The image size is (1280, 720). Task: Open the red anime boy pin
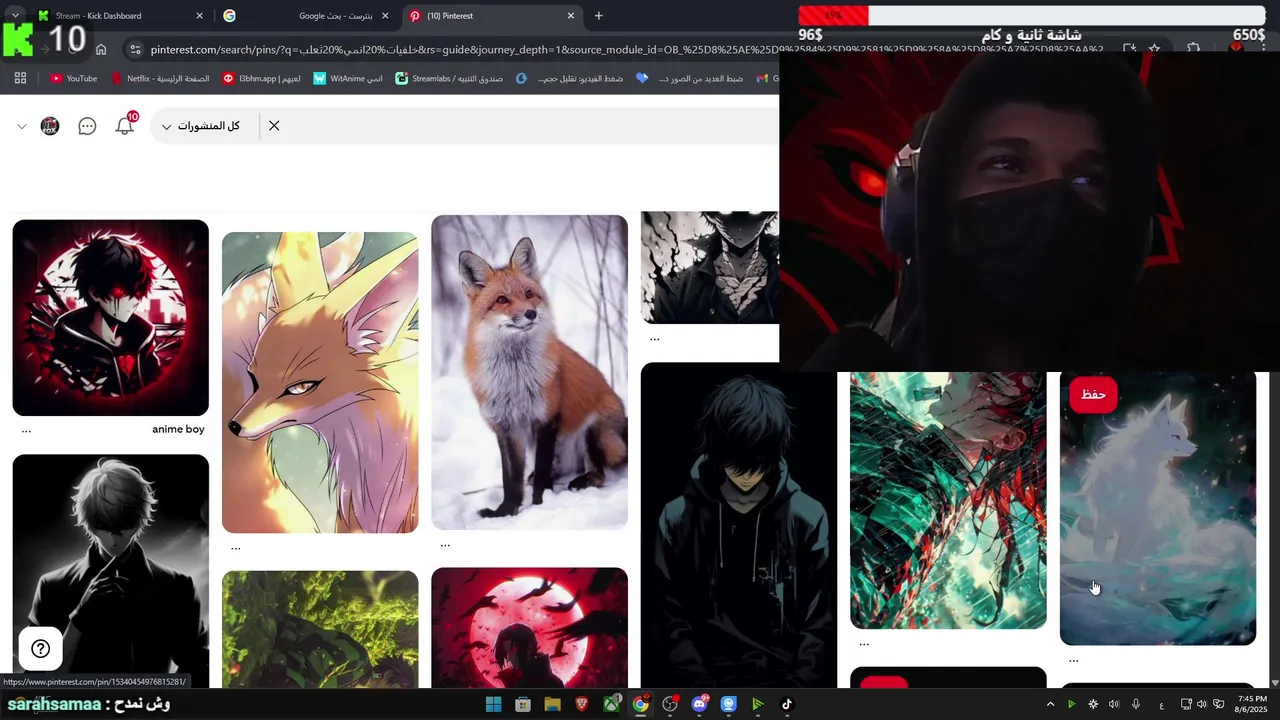110,318
